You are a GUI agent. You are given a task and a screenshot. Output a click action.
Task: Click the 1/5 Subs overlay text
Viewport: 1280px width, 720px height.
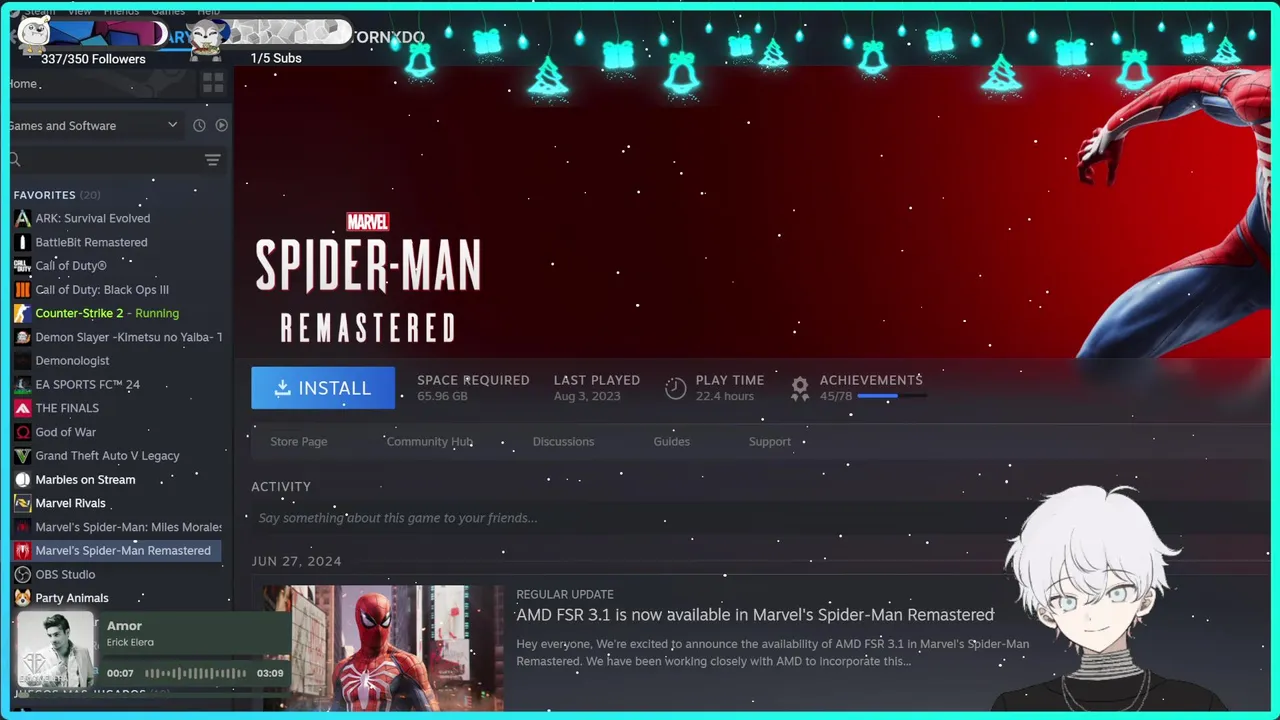[276, 58]
